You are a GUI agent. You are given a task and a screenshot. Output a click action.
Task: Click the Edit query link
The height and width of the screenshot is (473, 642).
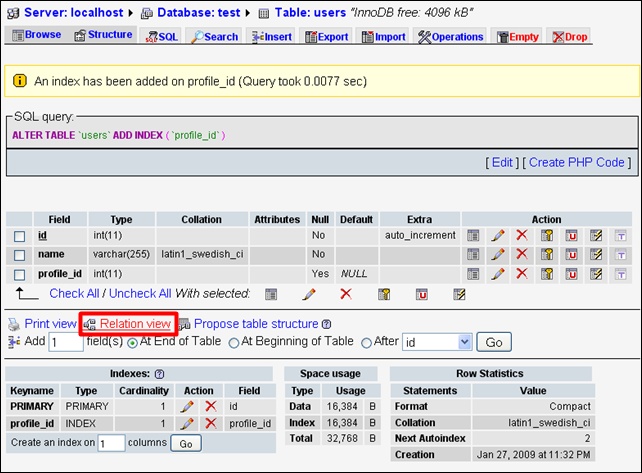click(x=502, y=163)
